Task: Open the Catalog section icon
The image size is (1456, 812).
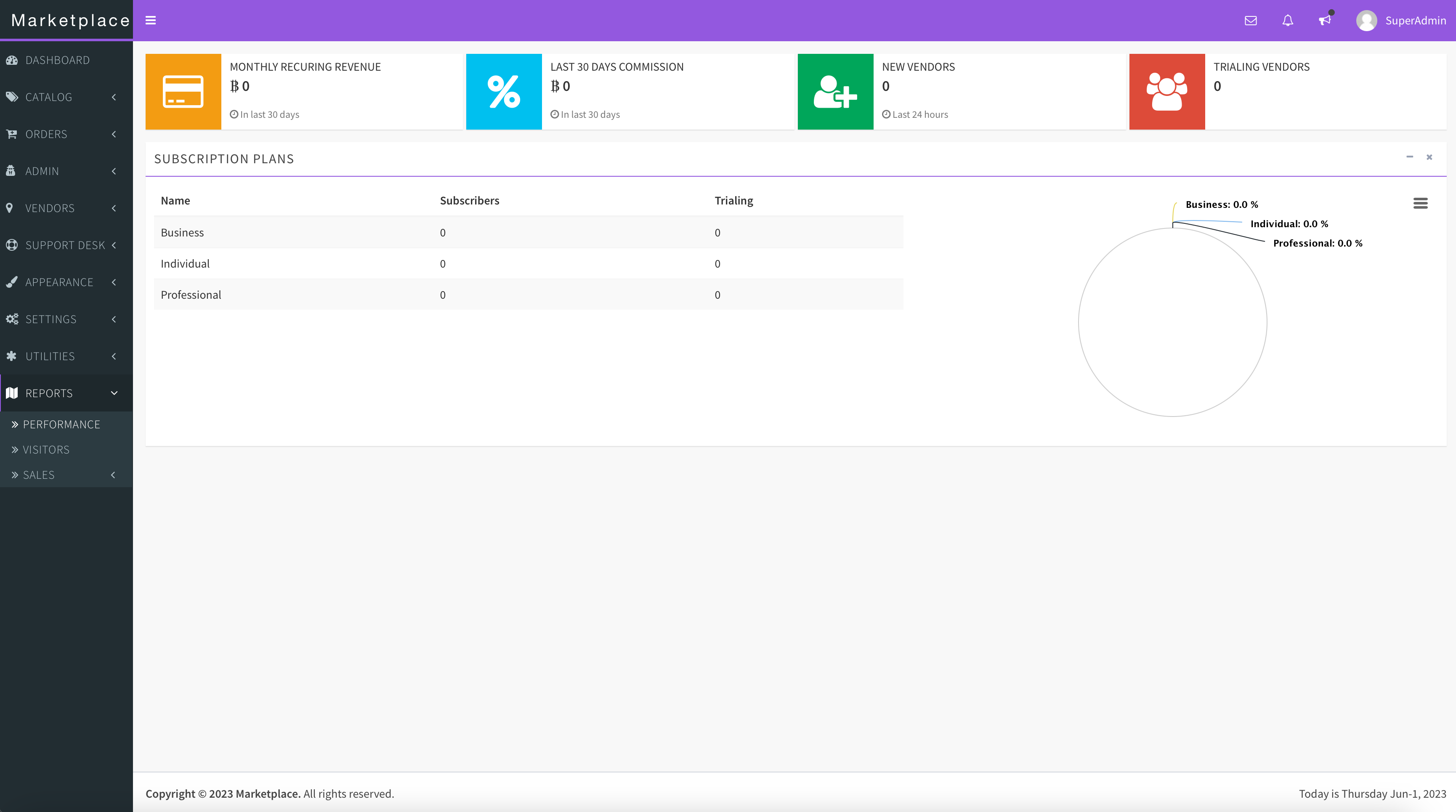Action: click(14, 97)
